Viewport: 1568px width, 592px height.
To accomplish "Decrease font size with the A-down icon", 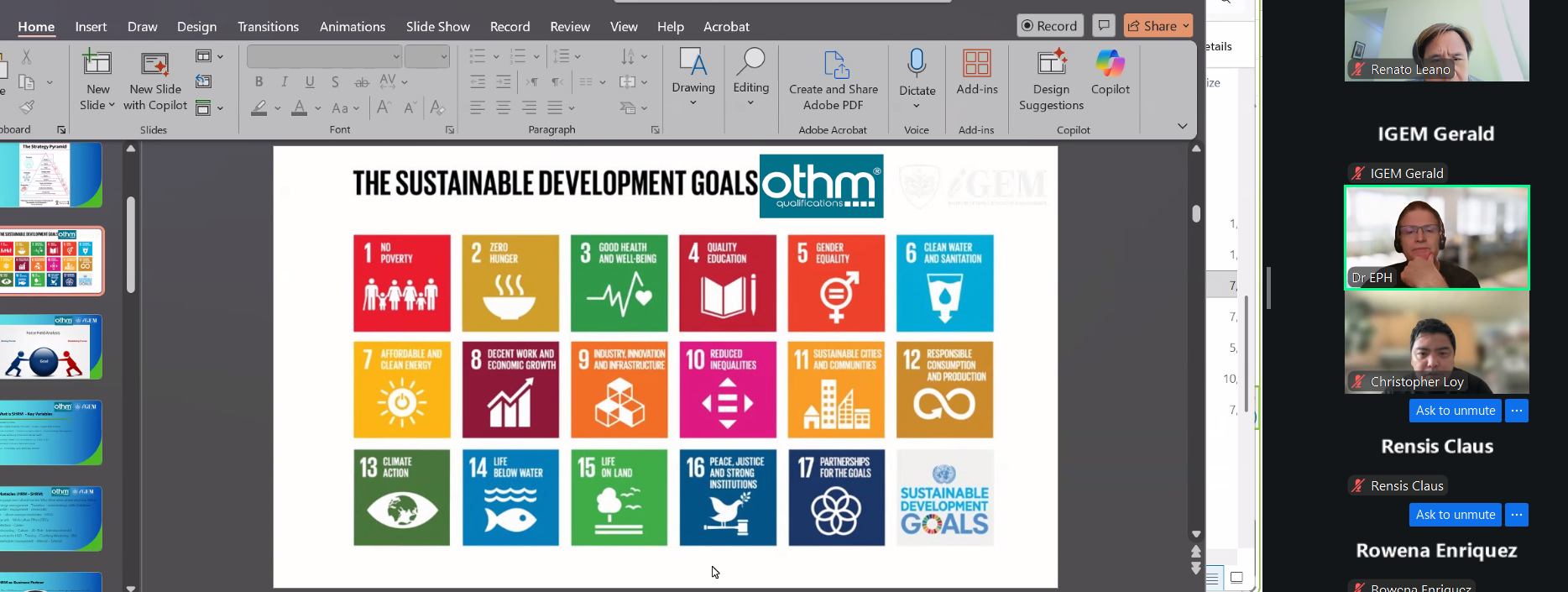I will click(x=410, y=107).
